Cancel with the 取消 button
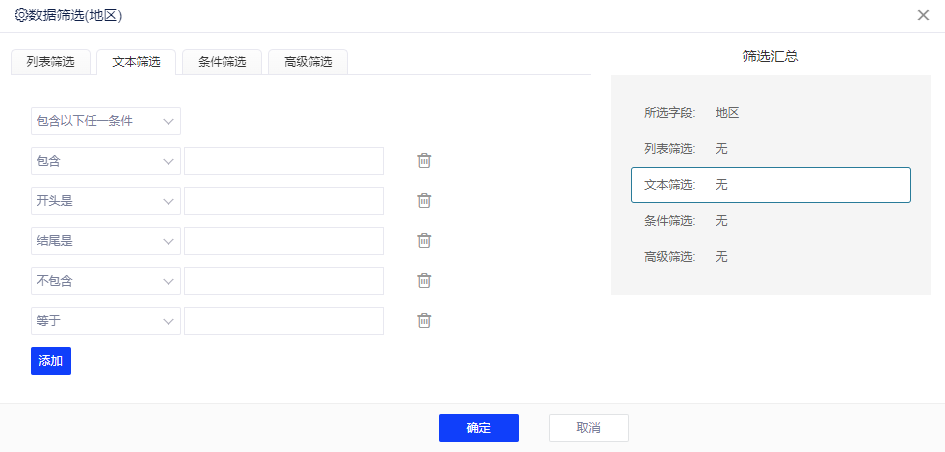Image resolution: width=945 pixels, height=452 pixels. 588,428
